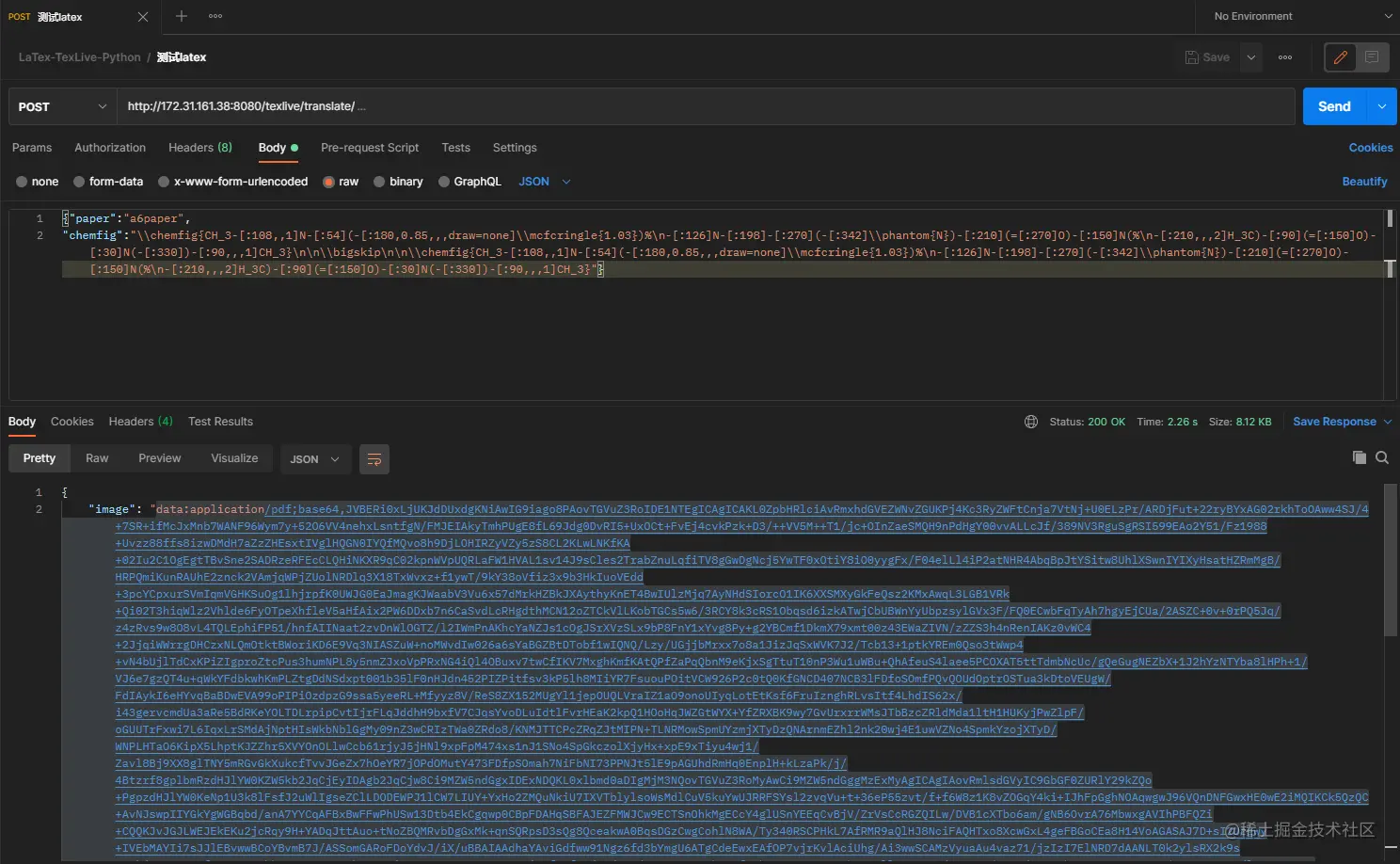Switch response view to Preview
The width and height of the screenshot is (1400, 864).
[160, 458]
